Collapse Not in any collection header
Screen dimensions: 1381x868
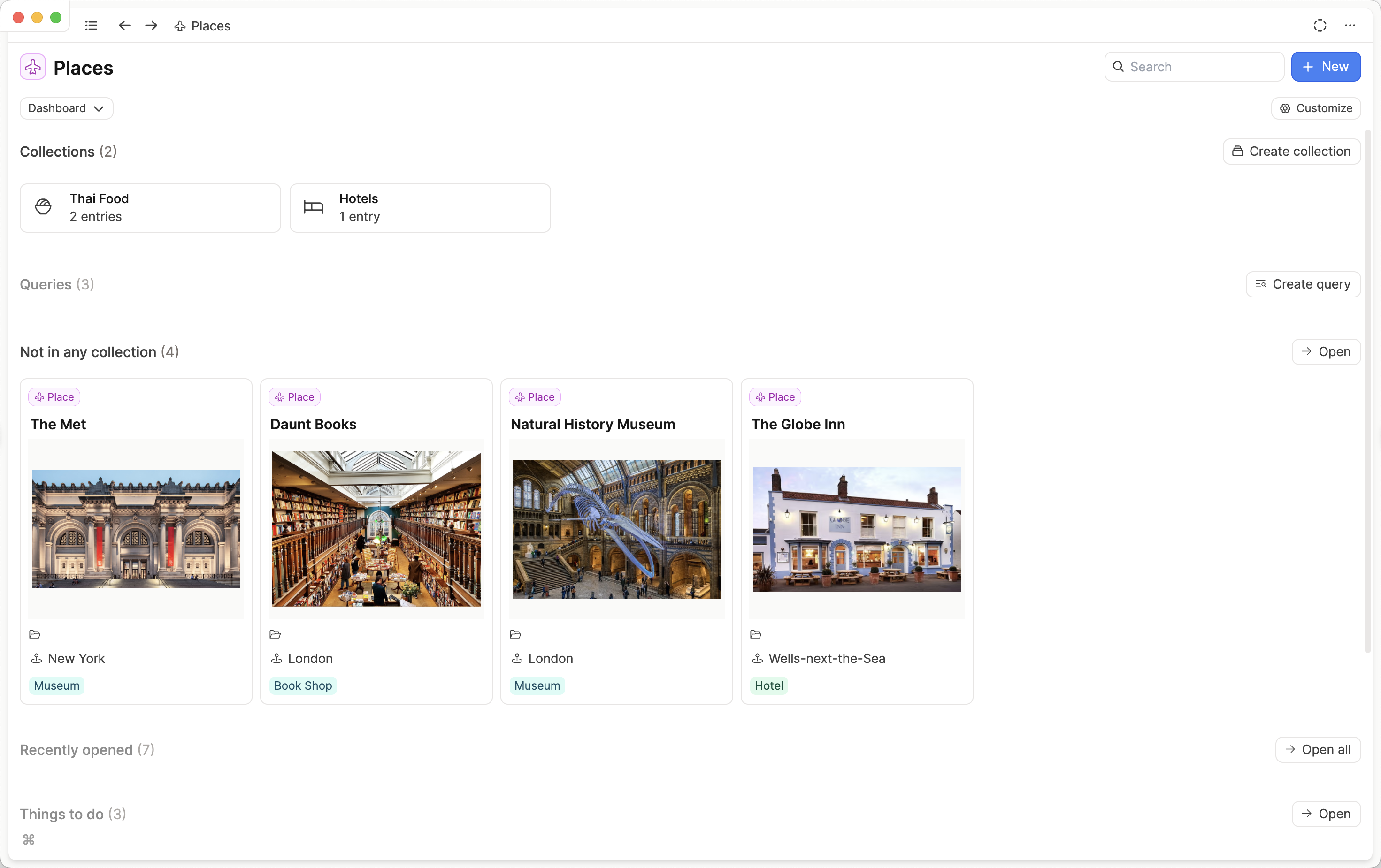point(99,352)
